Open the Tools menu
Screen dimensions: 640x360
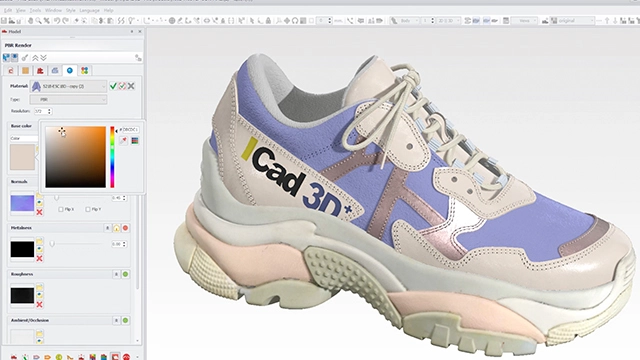[35, 10]
